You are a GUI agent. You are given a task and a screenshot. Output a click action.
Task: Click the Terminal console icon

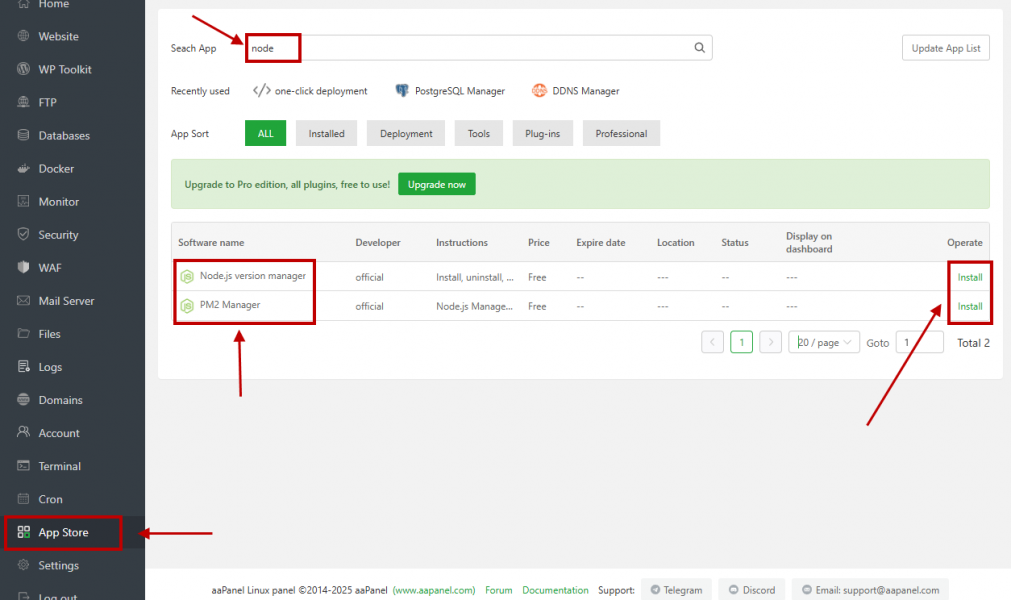[23, 465]
